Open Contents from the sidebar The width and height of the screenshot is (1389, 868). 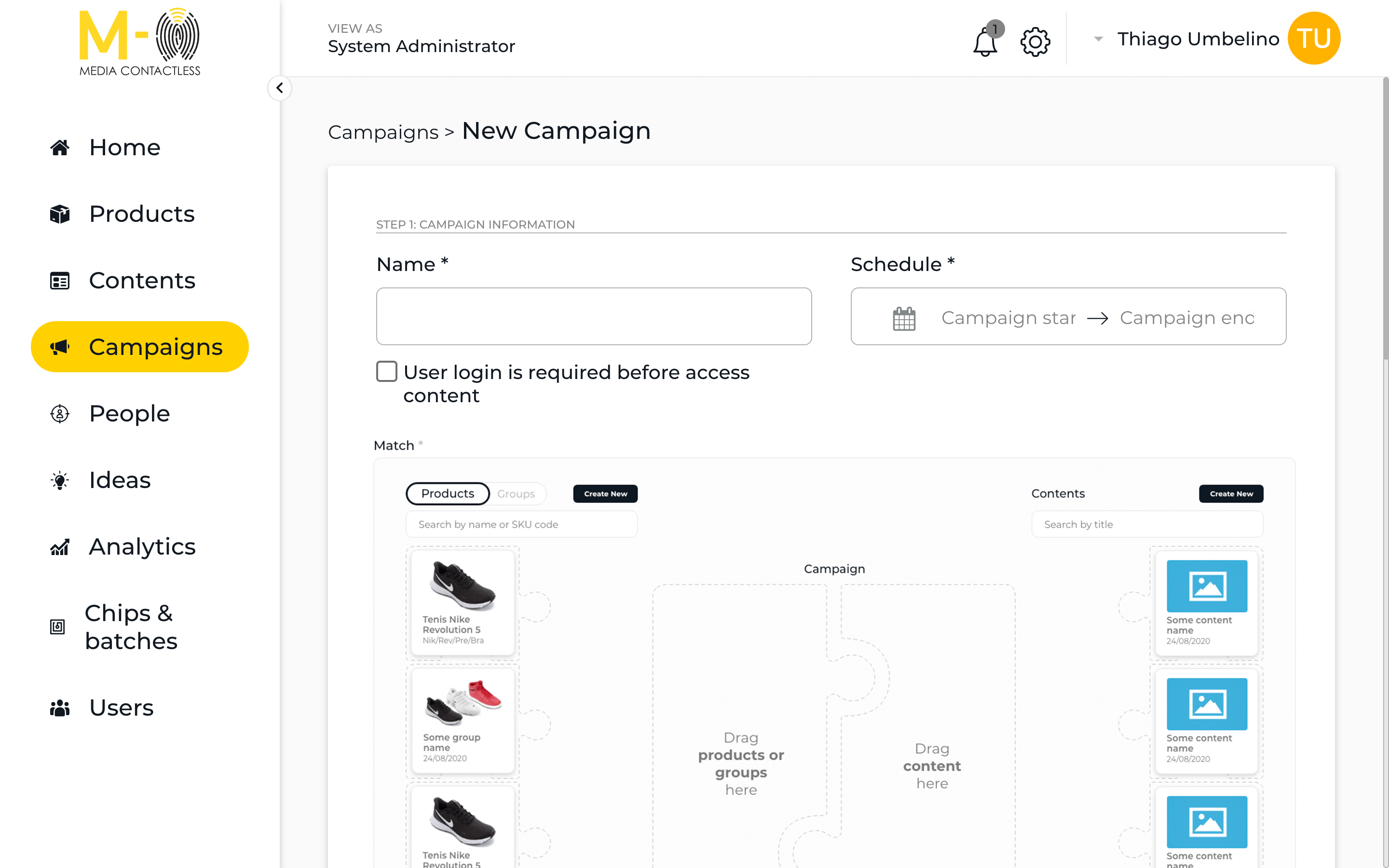[x=142, y=281]
